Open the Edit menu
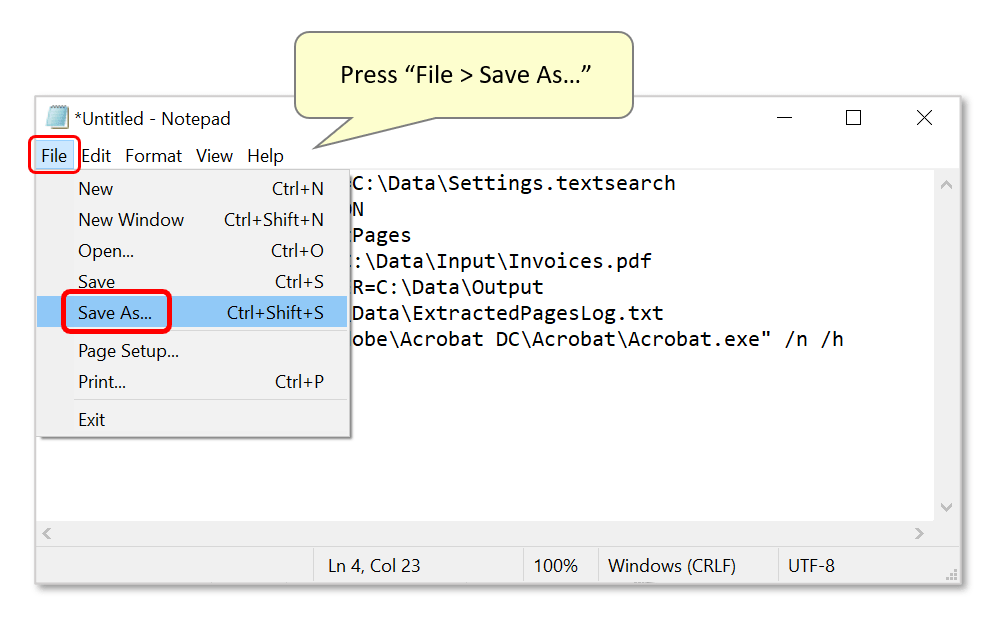 coord(96,155)
